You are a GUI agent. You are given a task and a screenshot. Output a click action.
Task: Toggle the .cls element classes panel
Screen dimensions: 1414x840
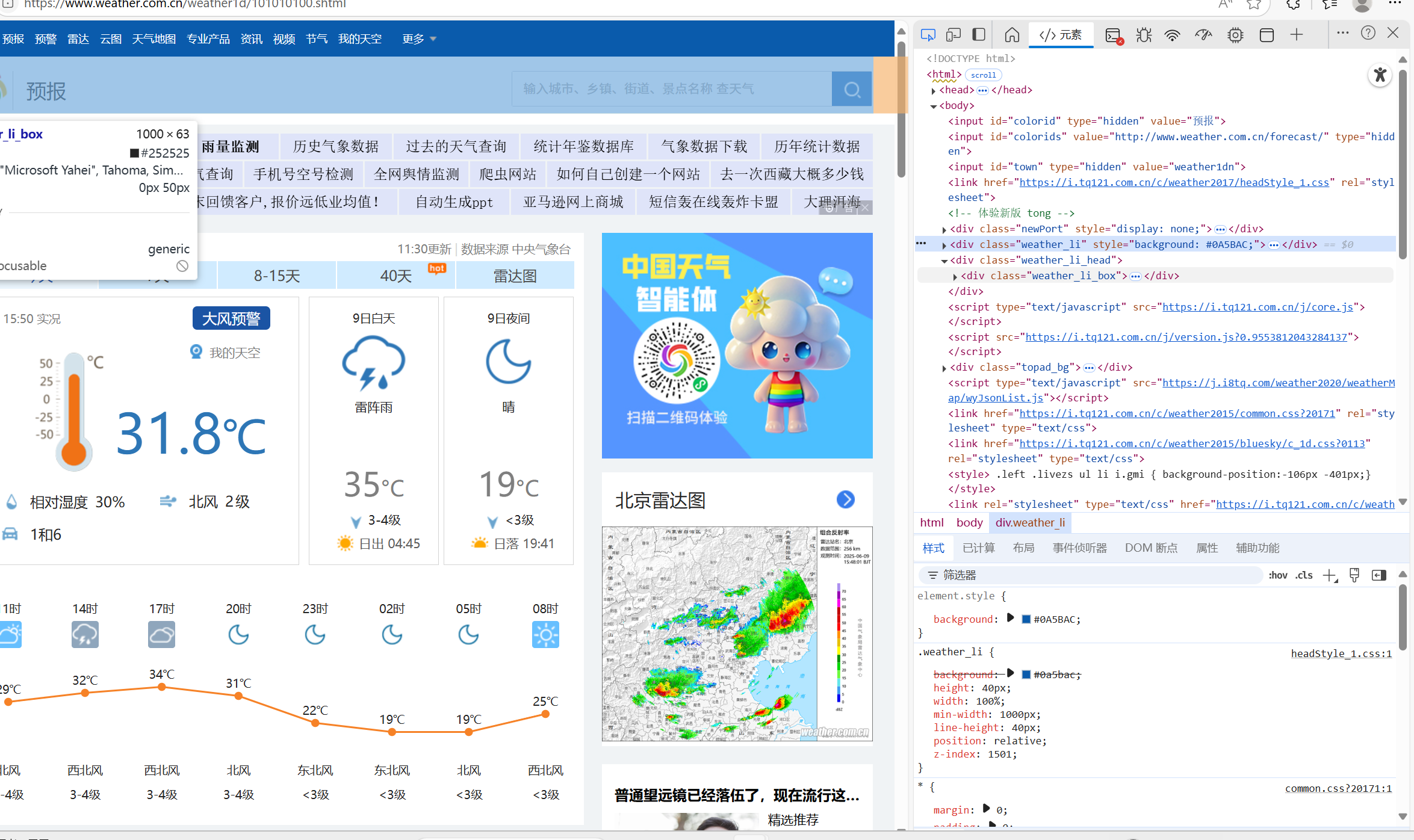(1304, 575)
